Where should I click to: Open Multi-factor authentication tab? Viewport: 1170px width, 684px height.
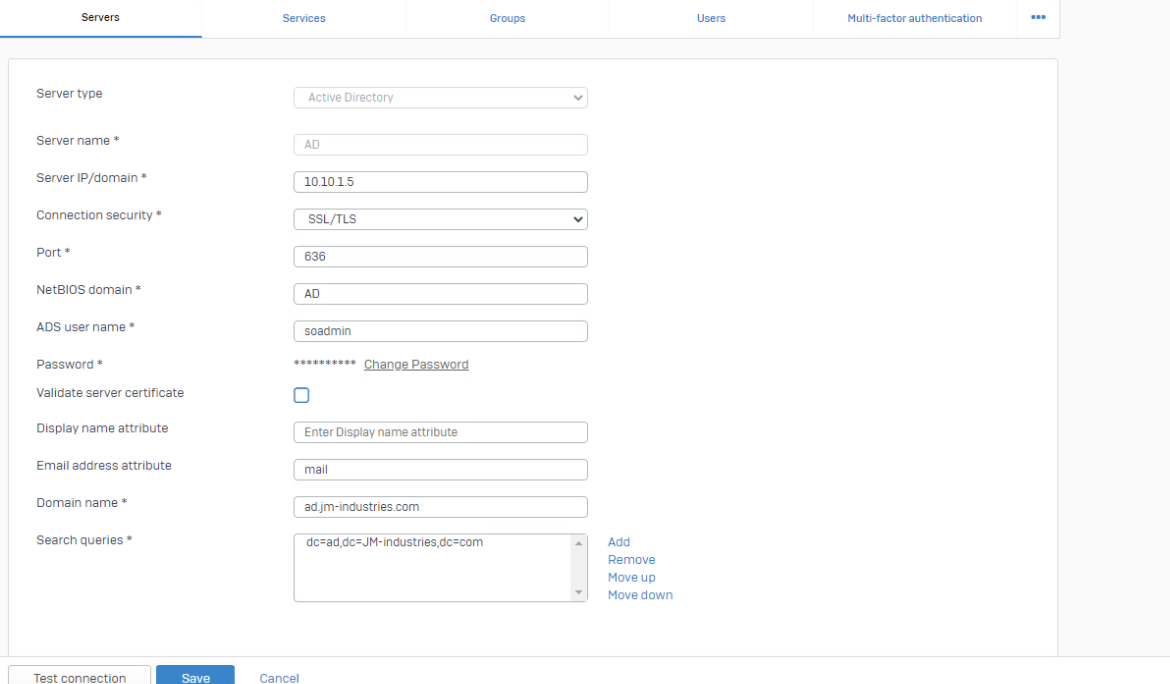(915, 18)
